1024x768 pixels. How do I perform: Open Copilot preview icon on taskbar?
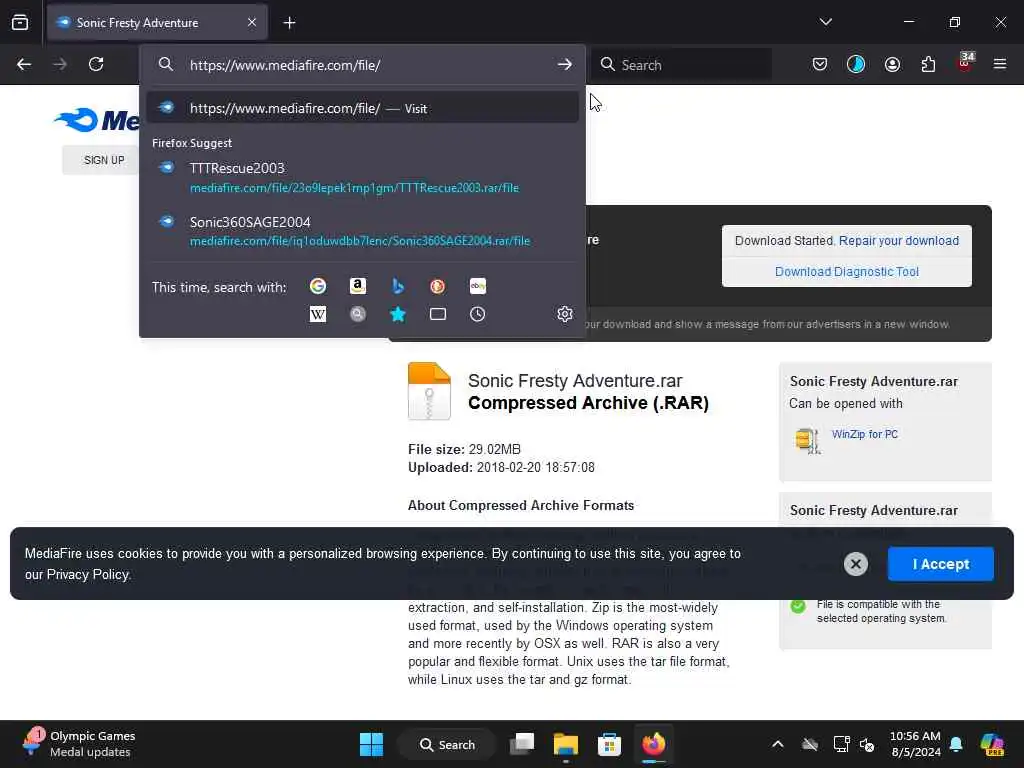[992, 744]
